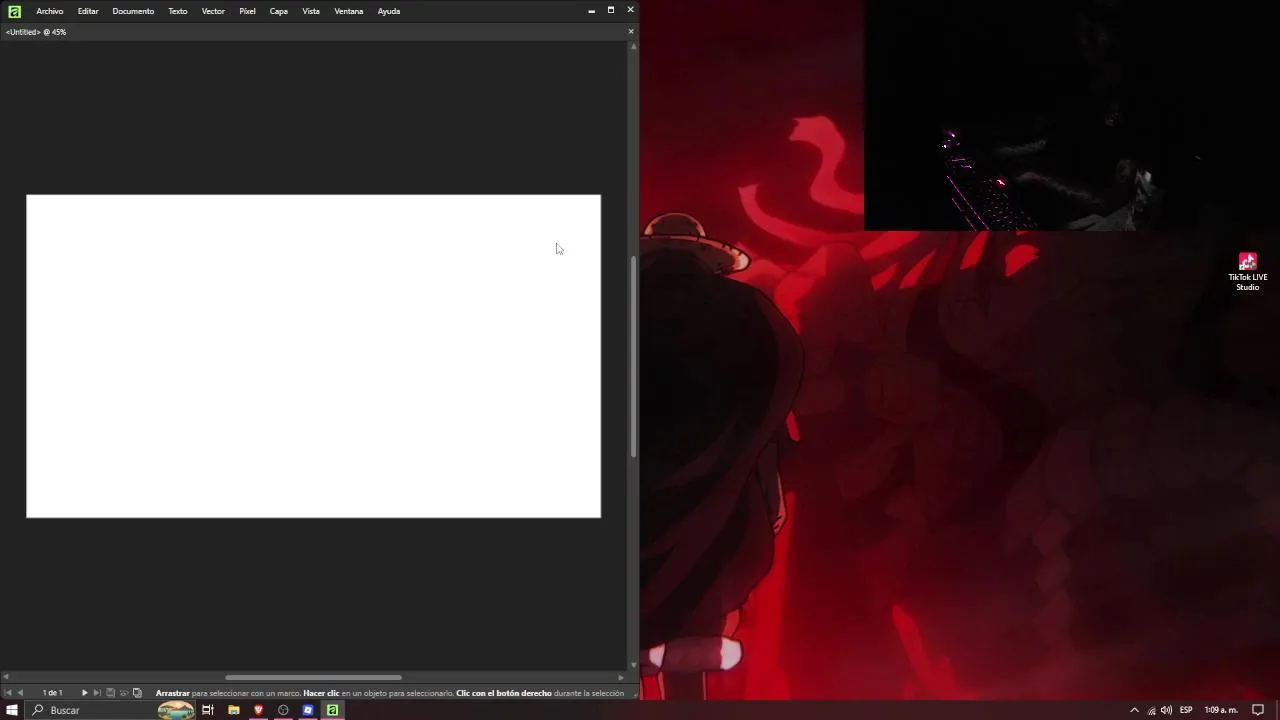Close the Affinity window
The height and width of the screenshot is (720, 1280).
pyautogui.click(x=630, y=10)
